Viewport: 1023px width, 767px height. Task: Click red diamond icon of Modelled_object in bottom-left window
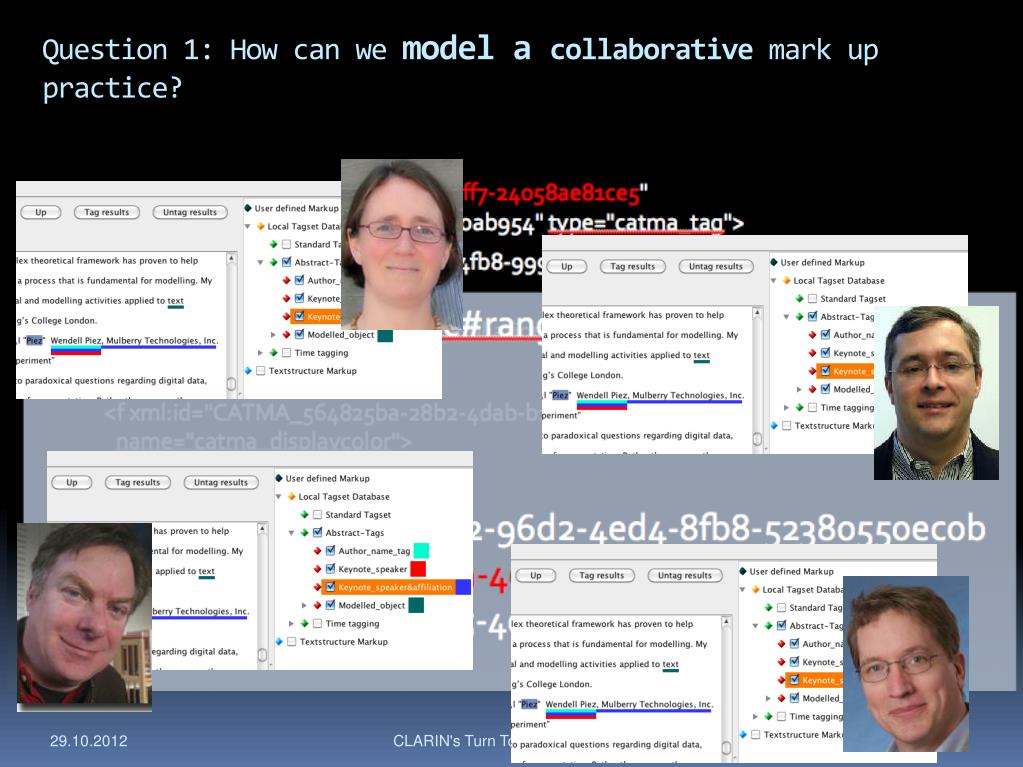pos(318,605)
